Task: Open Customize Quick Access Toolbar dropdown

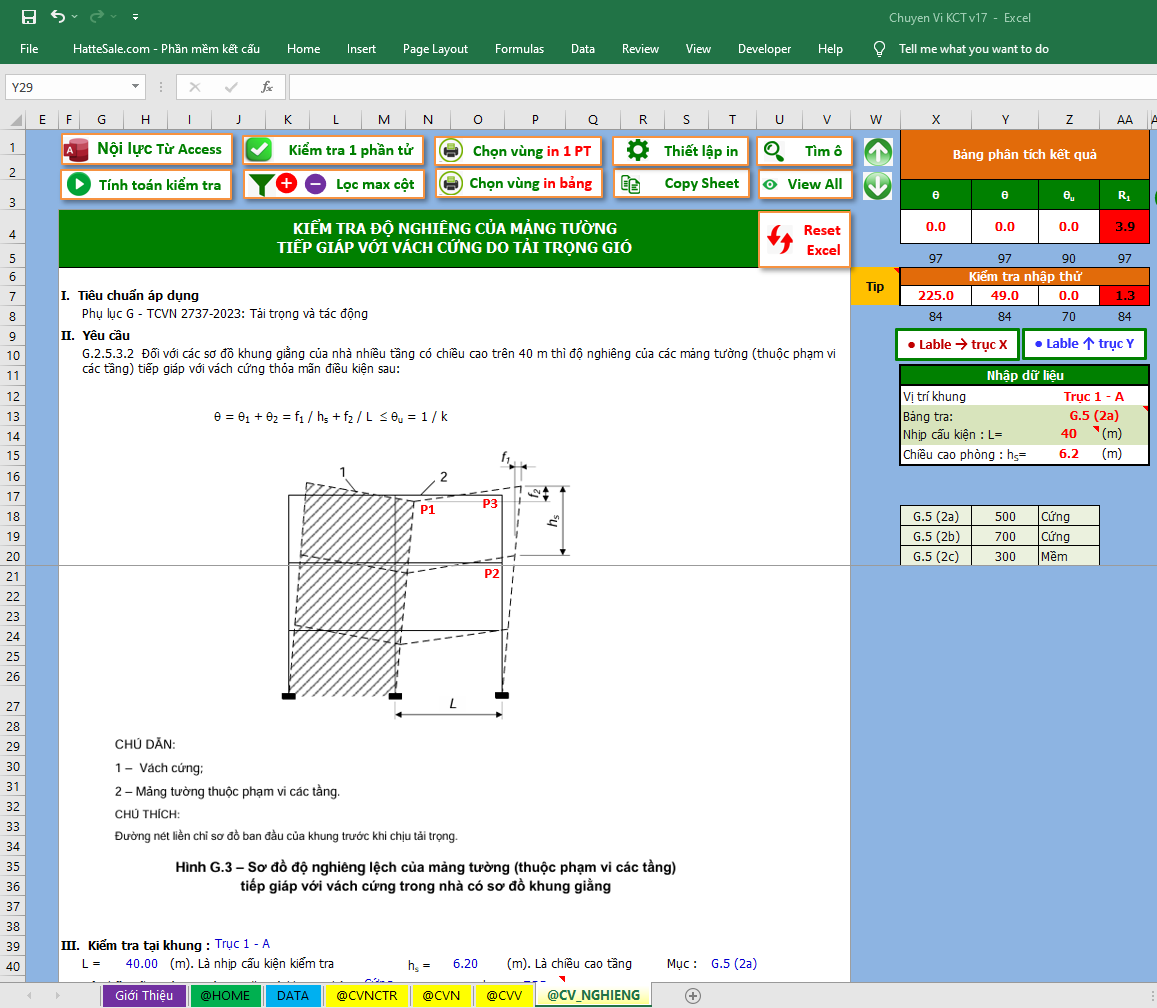Action: point(135,17)
